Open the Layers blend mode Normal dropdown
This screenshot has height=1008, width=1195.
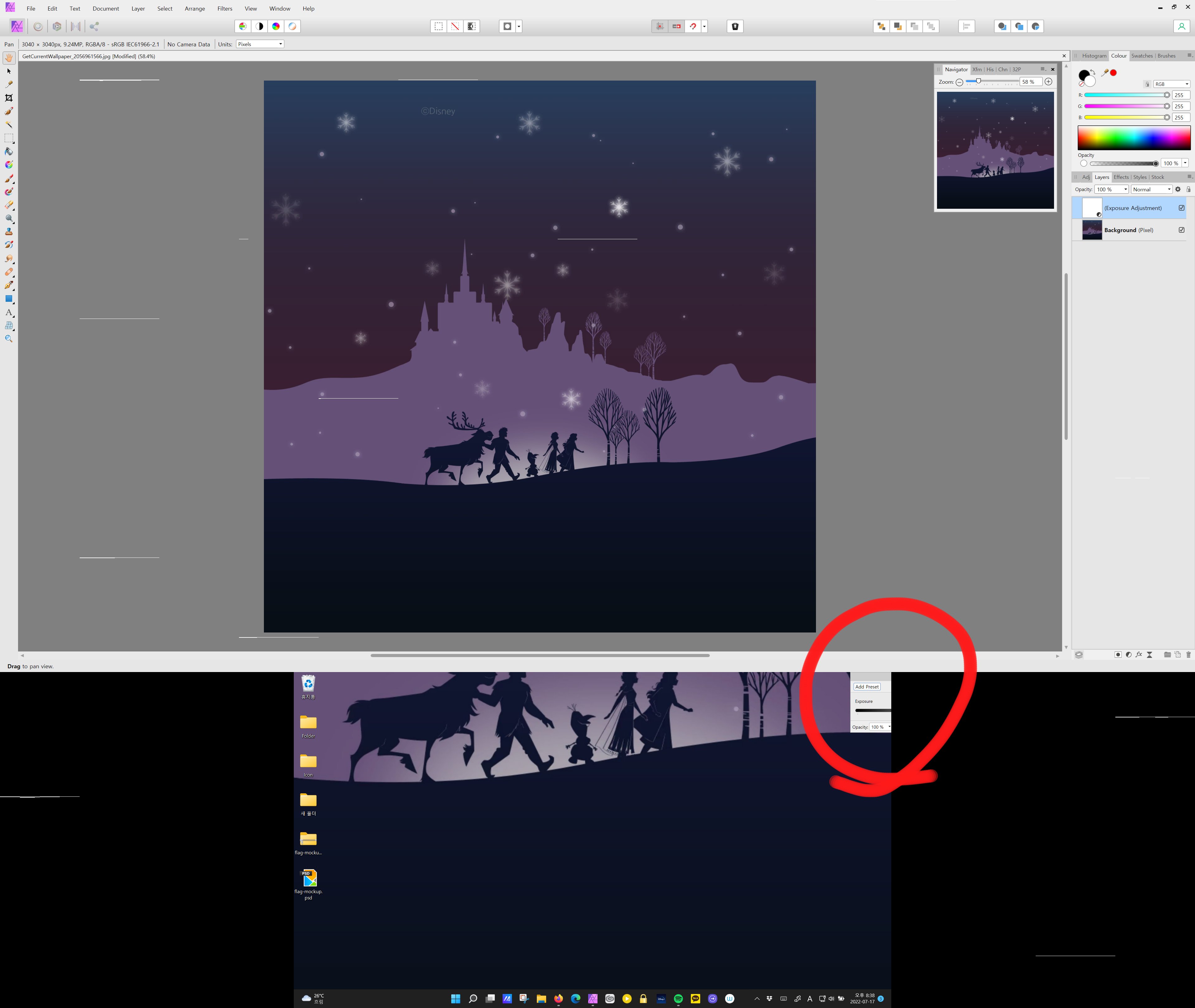point(1151,189)
